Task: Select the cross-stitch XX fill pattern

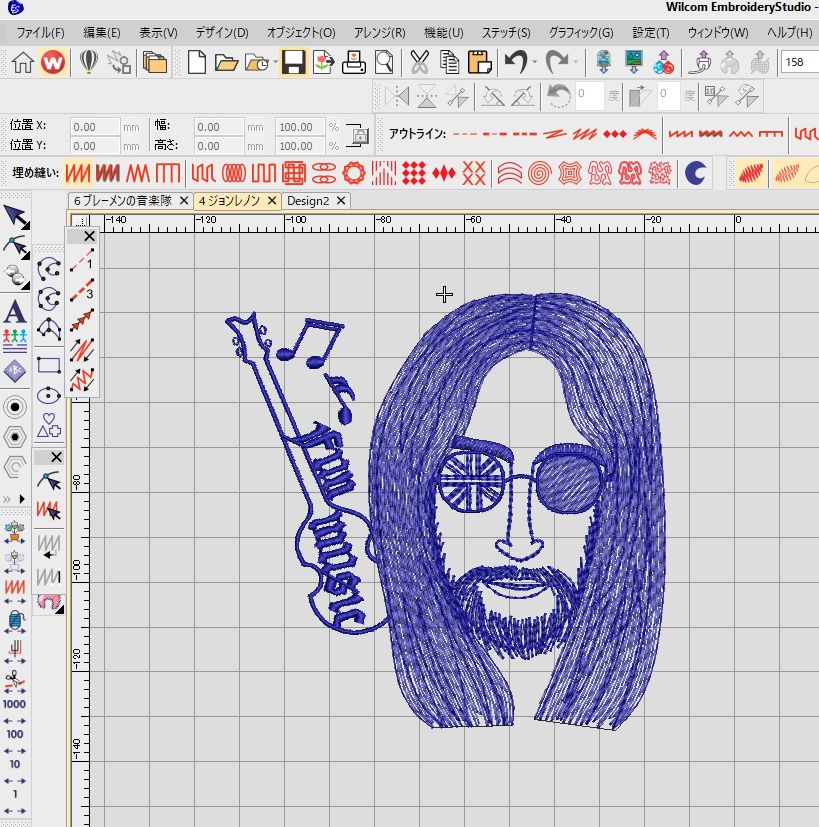Action: click(x=474, y=173)
